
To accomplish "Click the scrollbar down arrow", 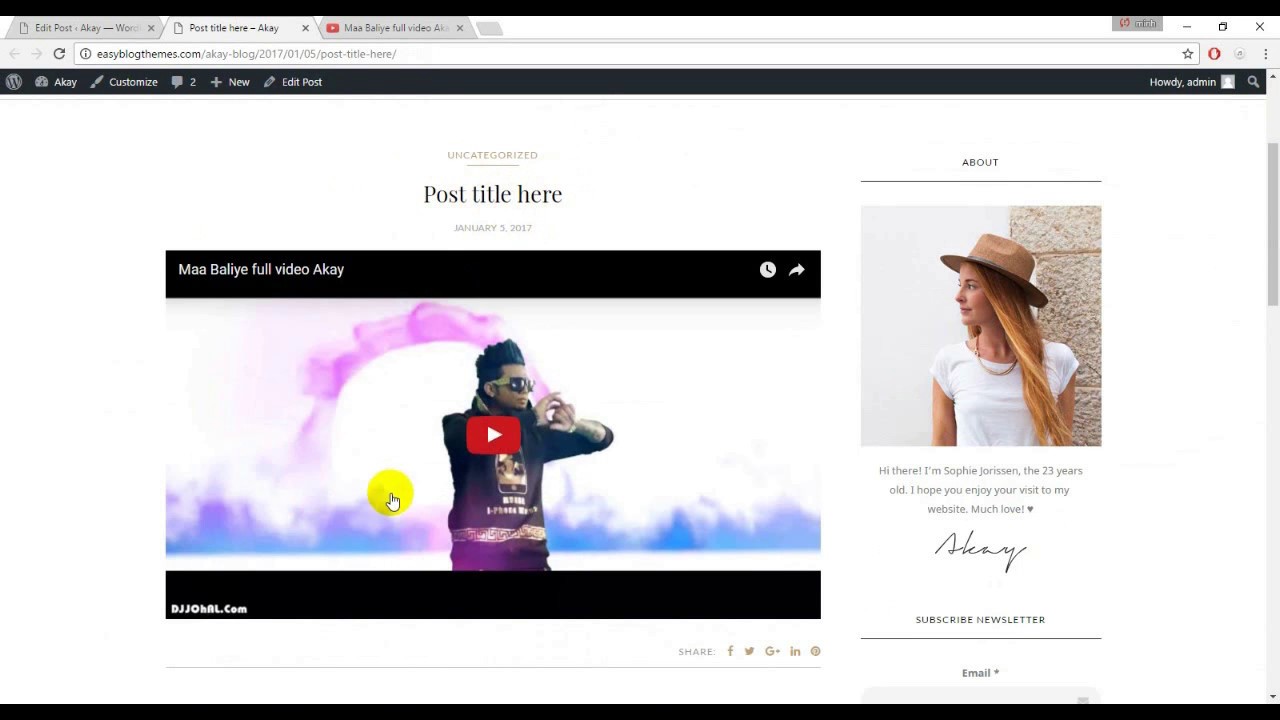I will pyautogui.click(x=1273, y=696).
